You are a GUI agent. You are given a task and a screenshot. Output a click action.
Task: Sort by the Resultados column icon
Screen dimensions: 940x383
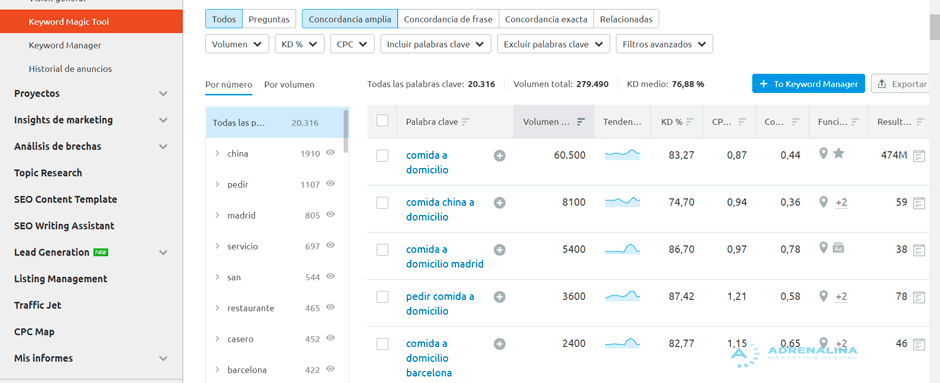pos(920,122)
